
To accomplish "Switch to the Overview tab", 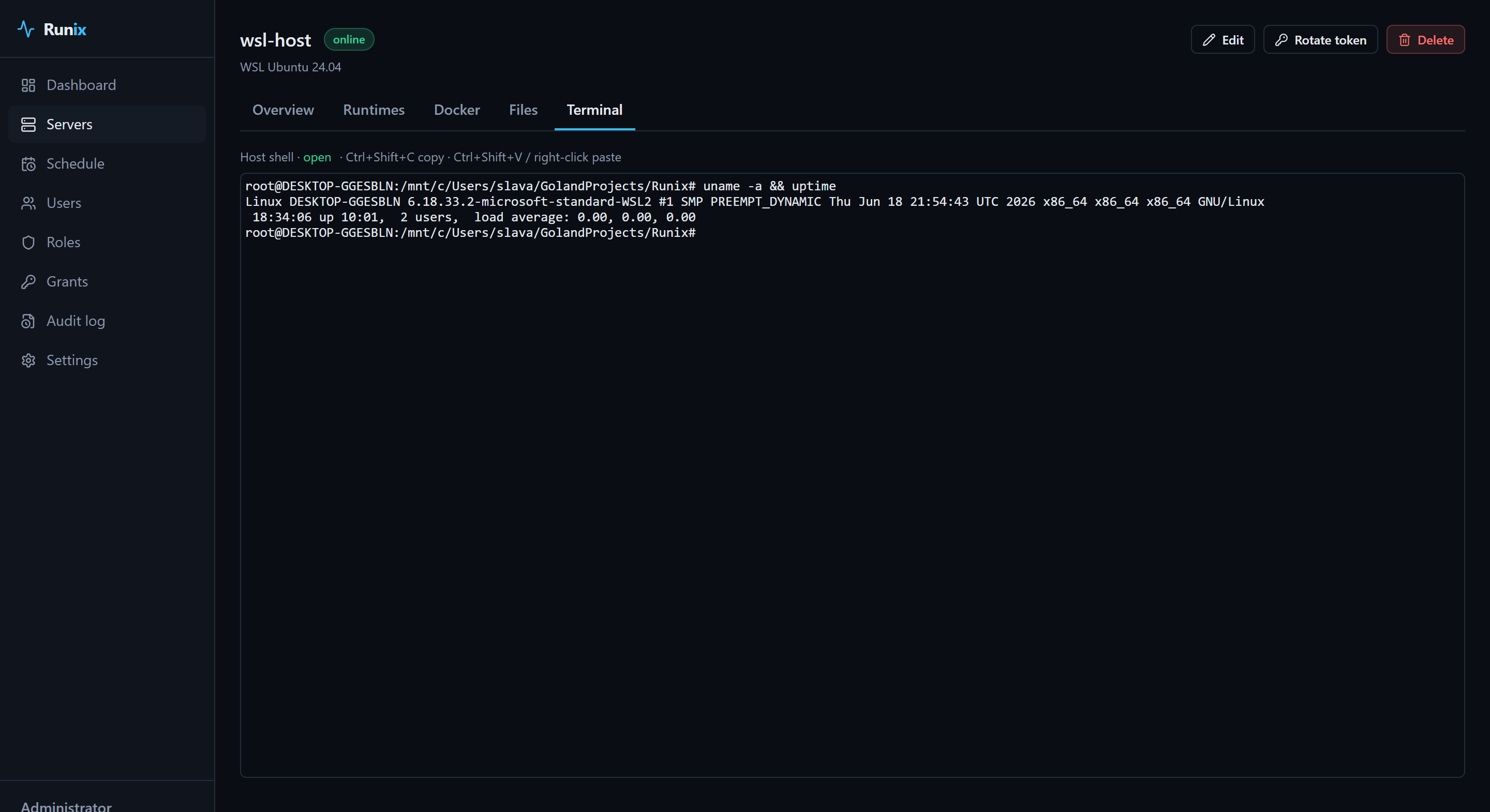I will click(x=283, y=110).
